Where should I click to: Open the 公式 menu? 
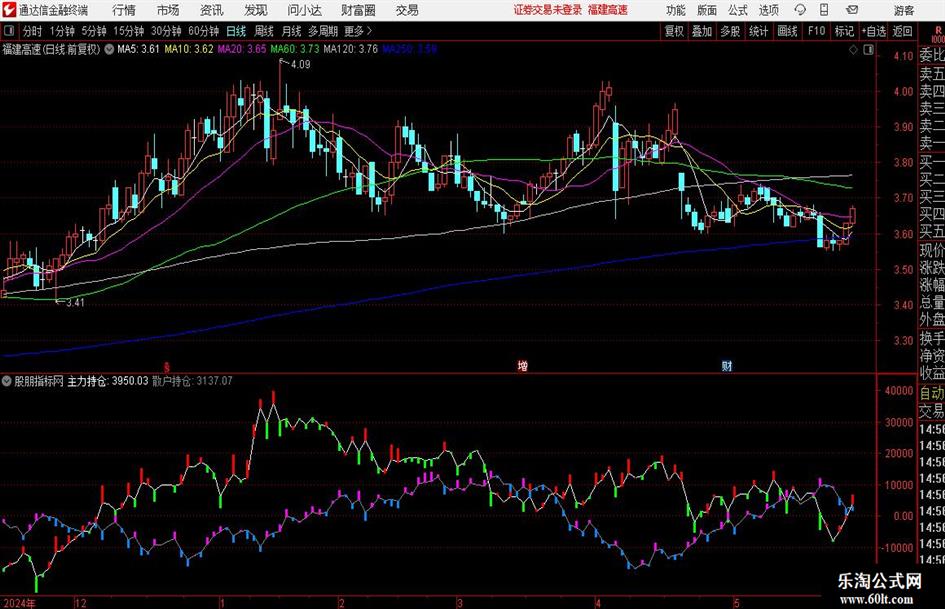738,10
